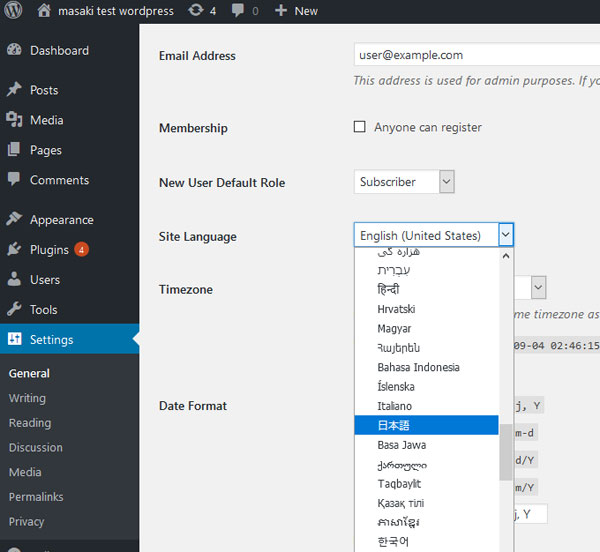The width and height of the screenshot is (600, 552).
Task: Go to Writing settings submenu
Action: click(27, 398)
